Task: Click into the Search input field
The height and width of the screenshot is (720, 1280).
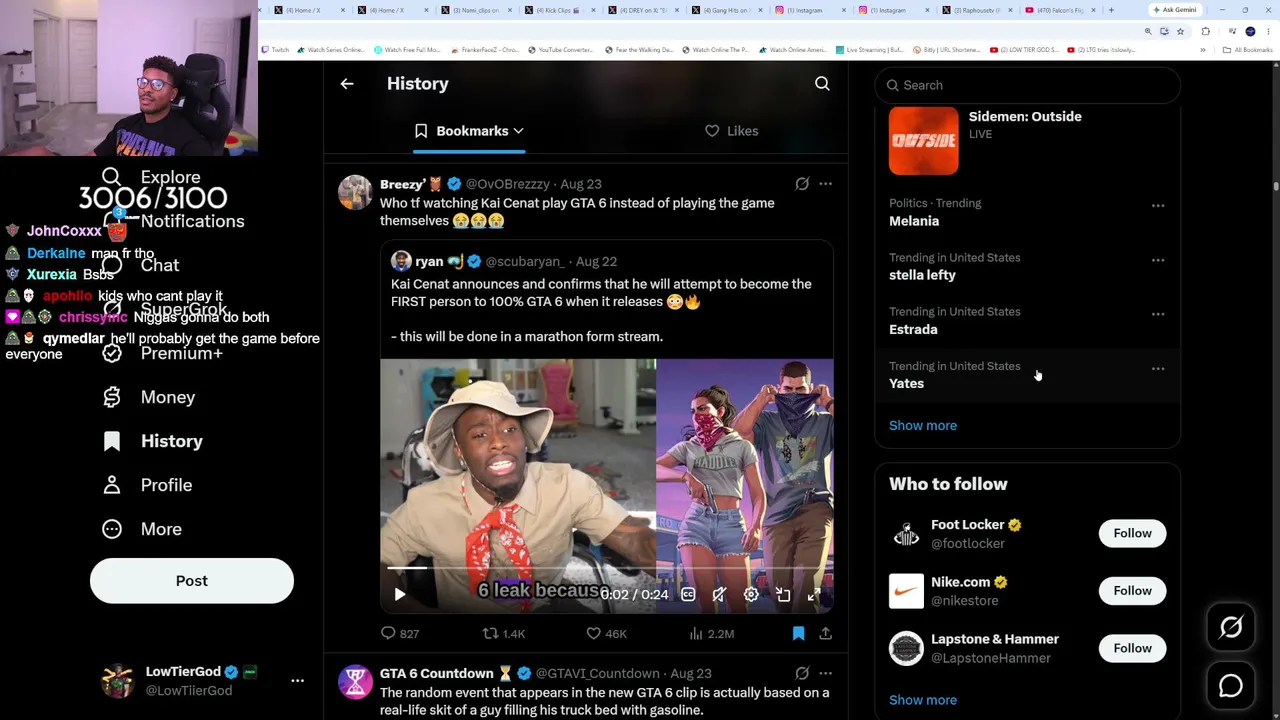Action: pos(1028,85)
